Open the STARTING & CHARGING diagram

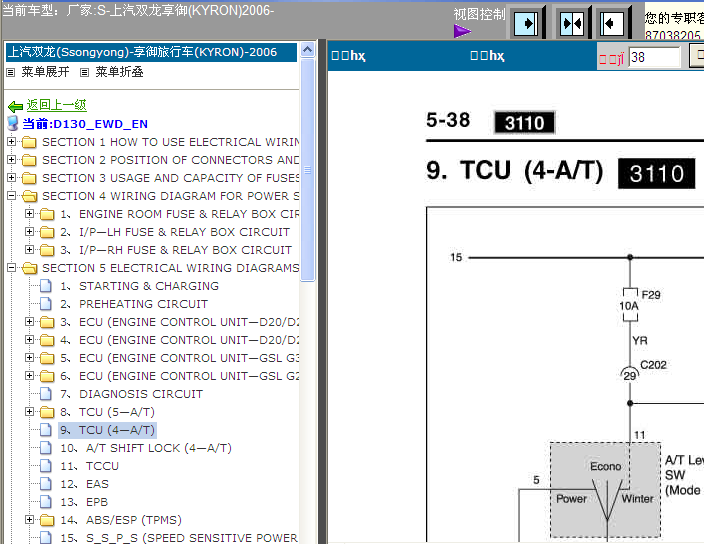[140, 286]
